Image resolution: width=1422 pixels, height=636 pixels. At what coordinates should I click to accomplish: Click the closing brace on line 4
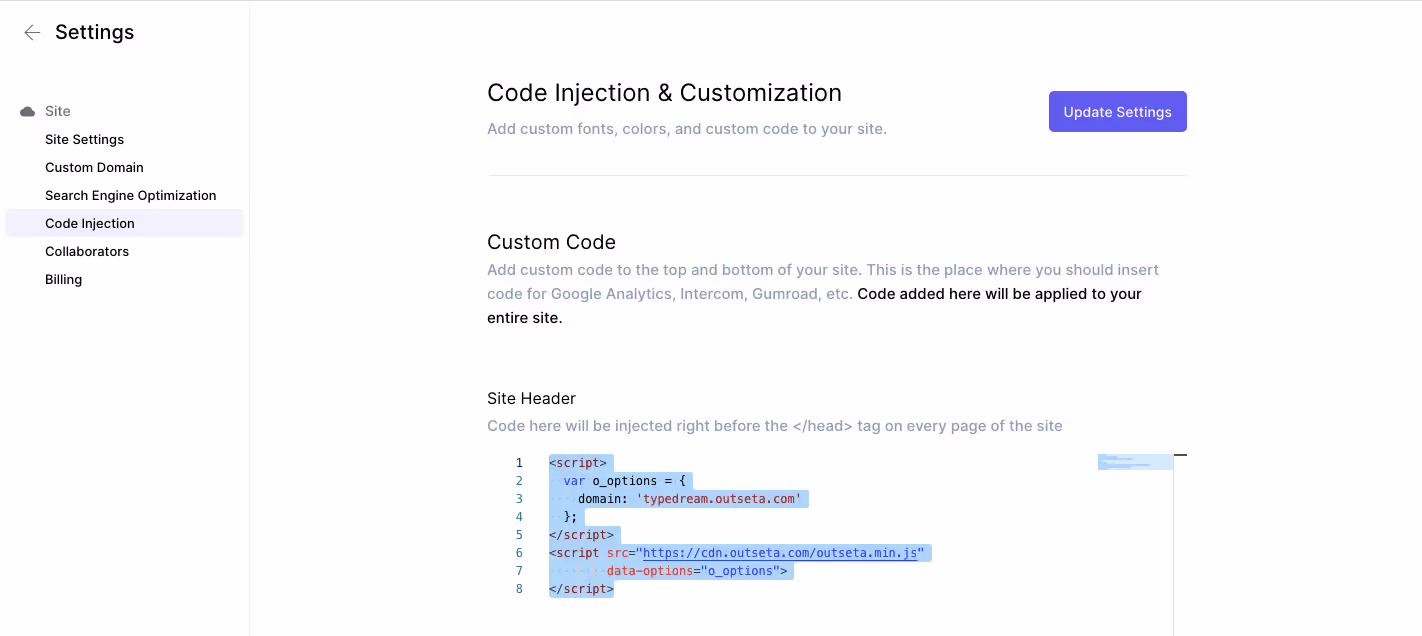[570, 517]
